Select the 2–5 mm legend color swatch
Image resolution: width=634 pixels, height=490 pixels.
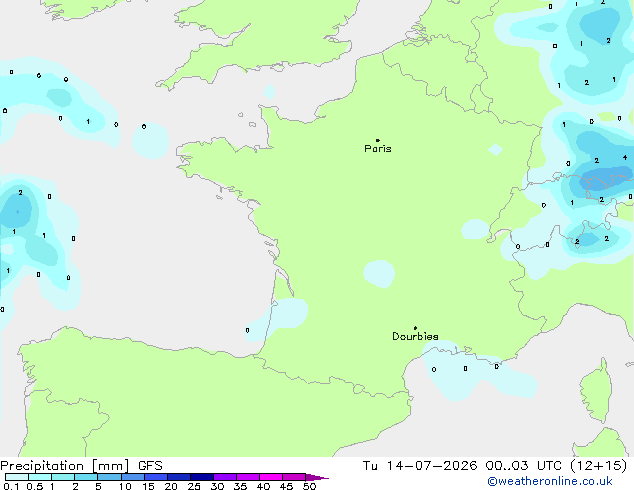tap(86, 477)
